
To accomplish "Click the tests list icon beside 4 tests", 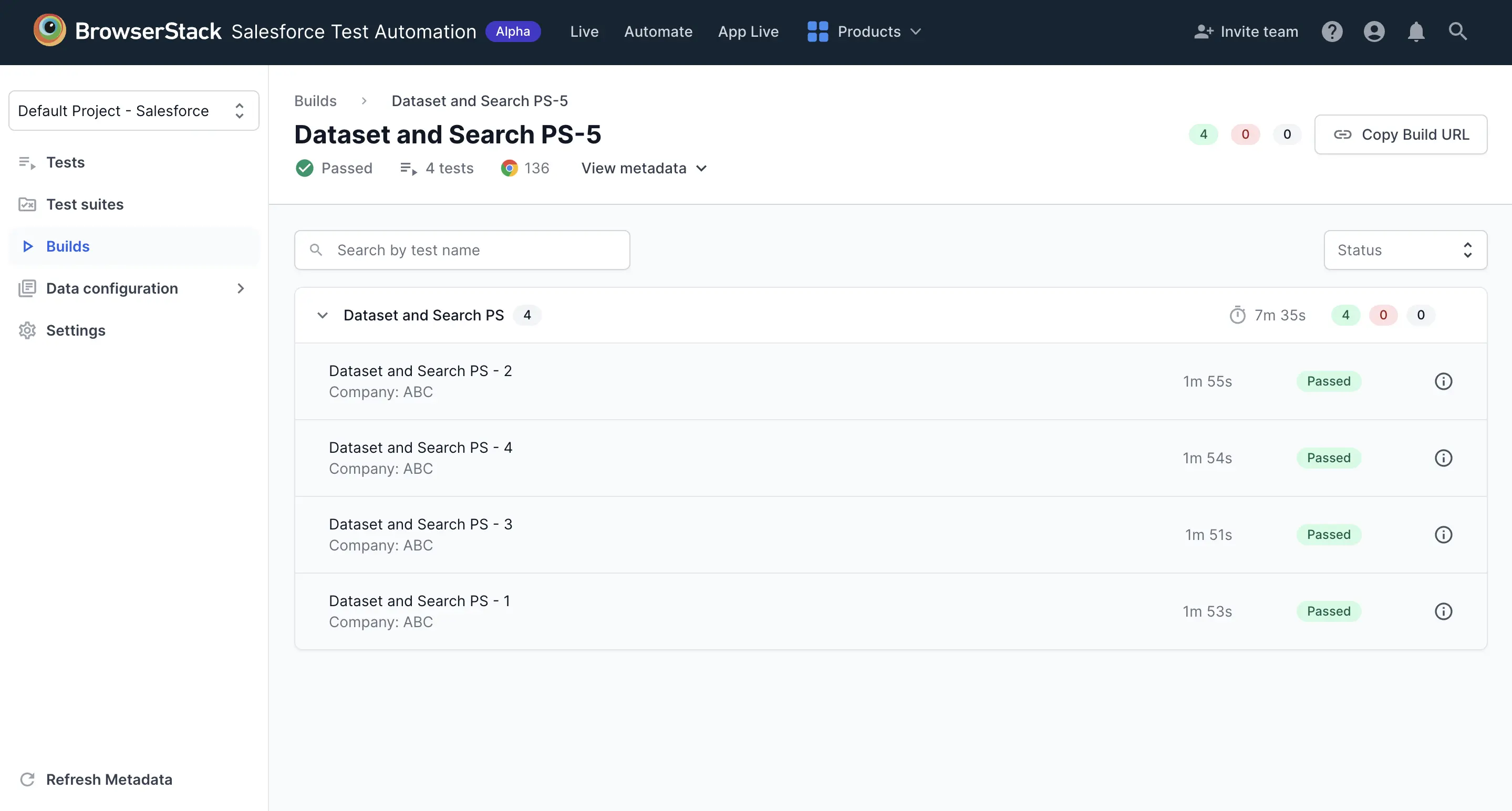I will 409,169.
